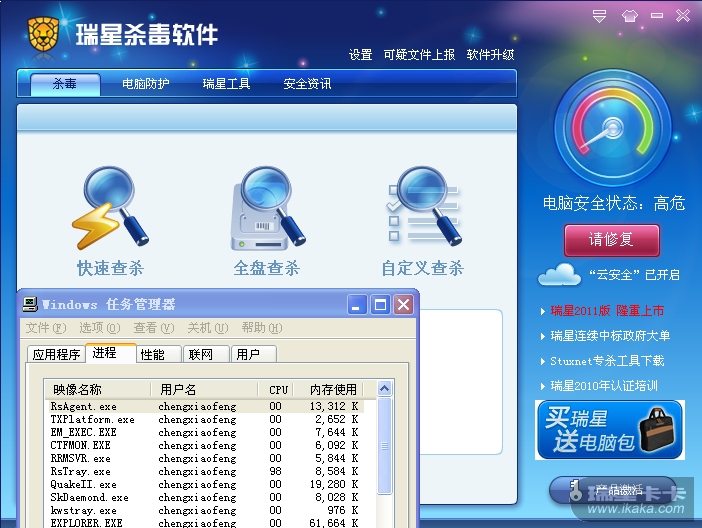The width and height of the screenshot is (702, 528).
Task: Open Stuxnet专杀工具下载 link
Action: 607,361
